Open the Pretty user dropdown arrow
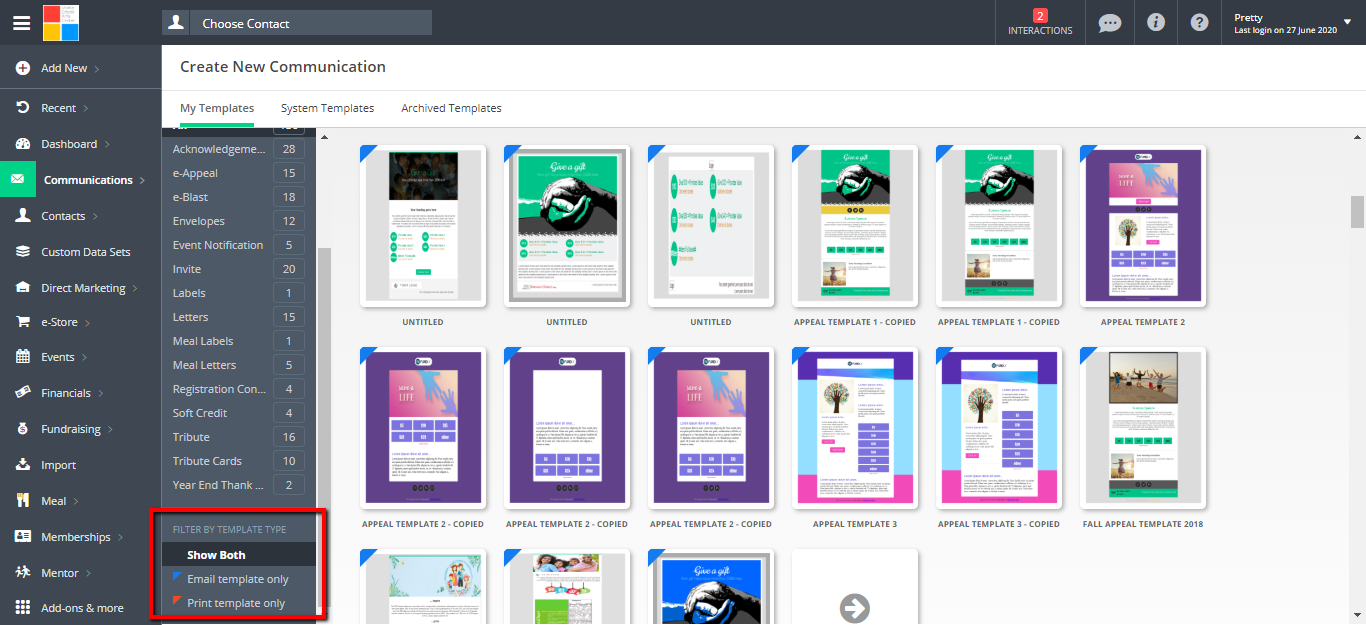Image resolution: width=1366 pixels, height=625 pixels. point(1347,22)
